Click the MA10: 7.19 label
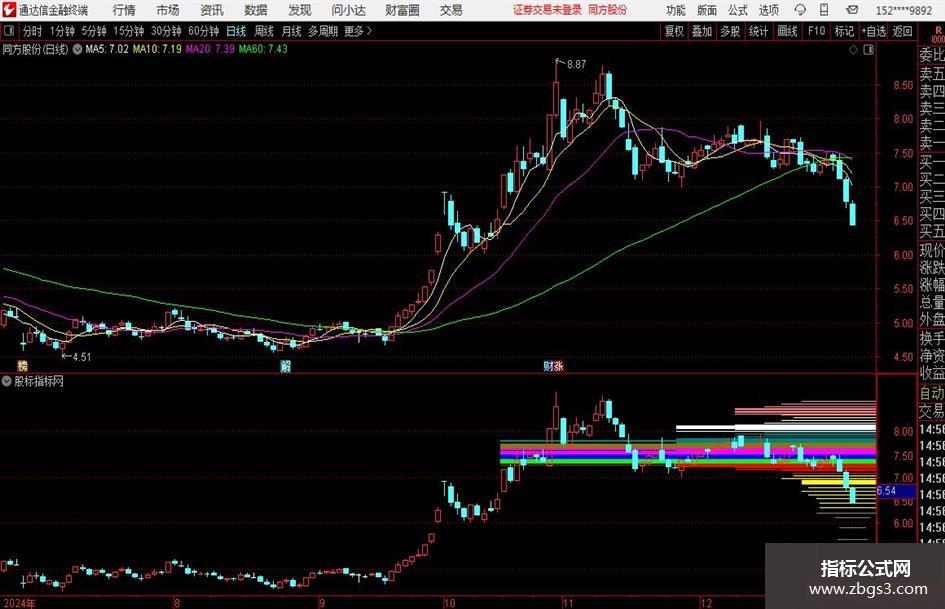This screenshot has height=609, width=945. point(157,49)
